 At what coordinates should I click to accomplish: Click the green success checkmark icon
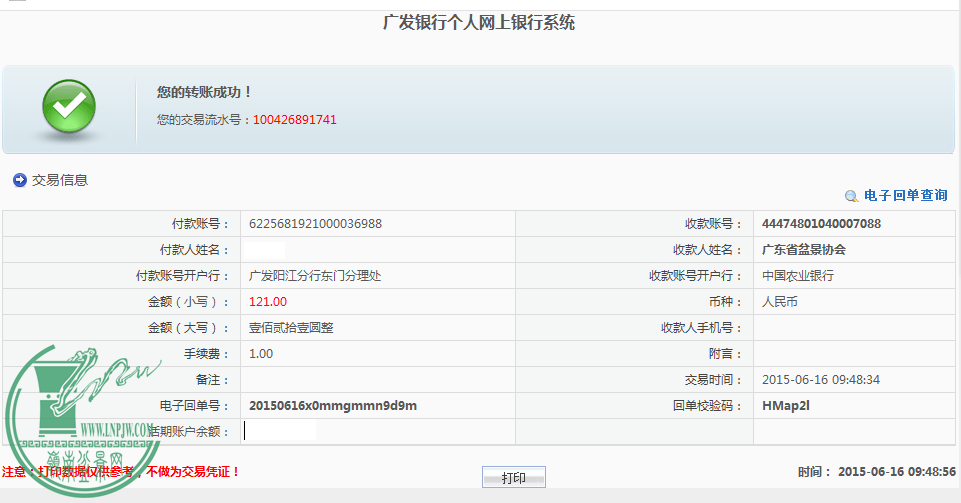point(67,109)
